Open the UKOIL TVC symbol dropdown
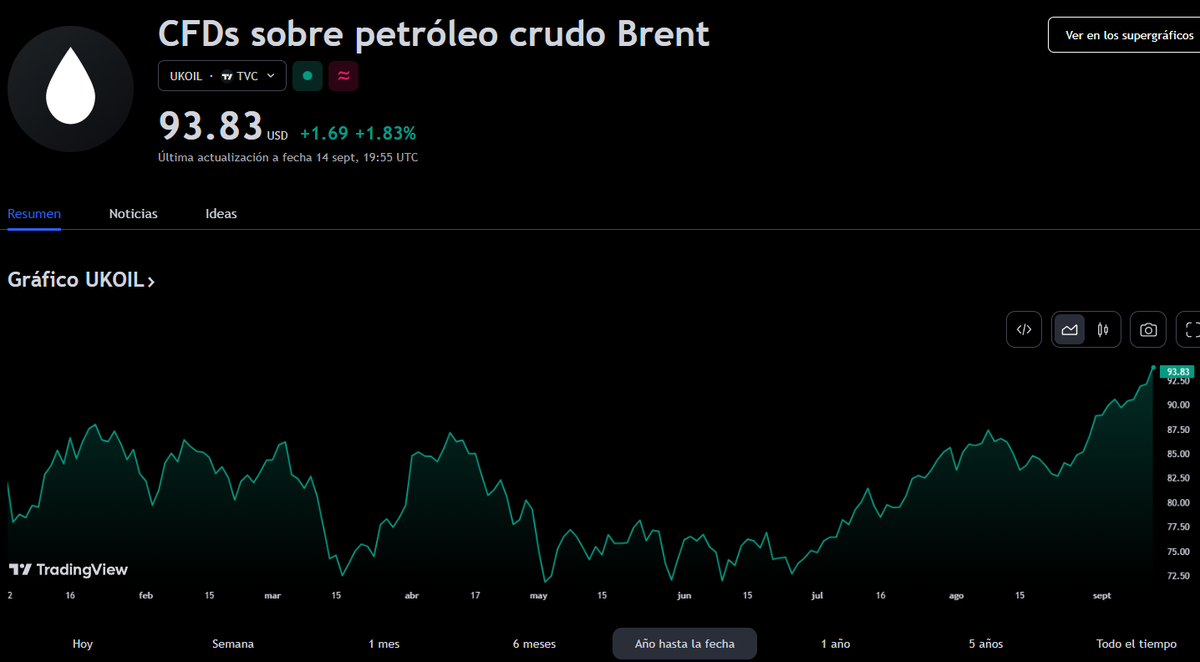 pyautogui.click(x=222, y=76)
